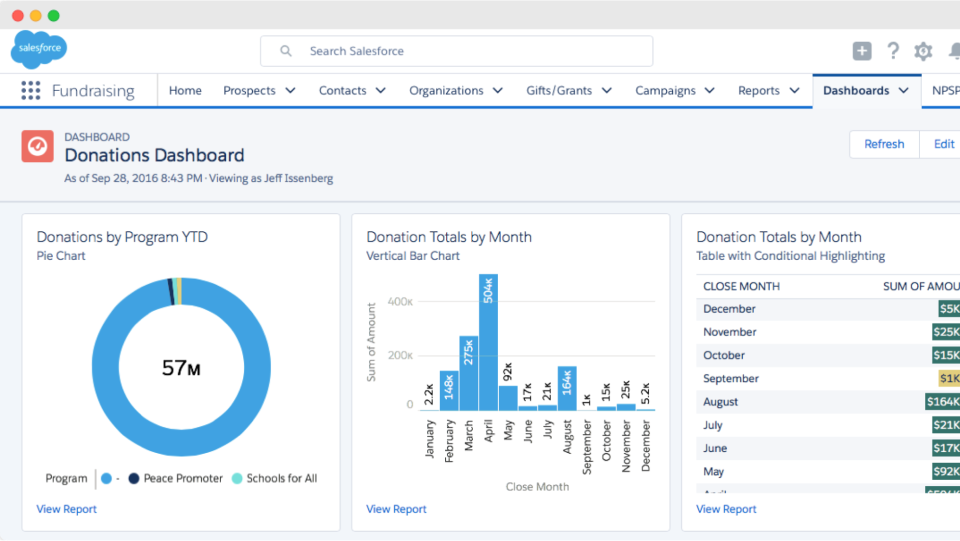This screenshot has width=960, height=541.
Task: Click the March 275K bar
Action: coord(468,373)
